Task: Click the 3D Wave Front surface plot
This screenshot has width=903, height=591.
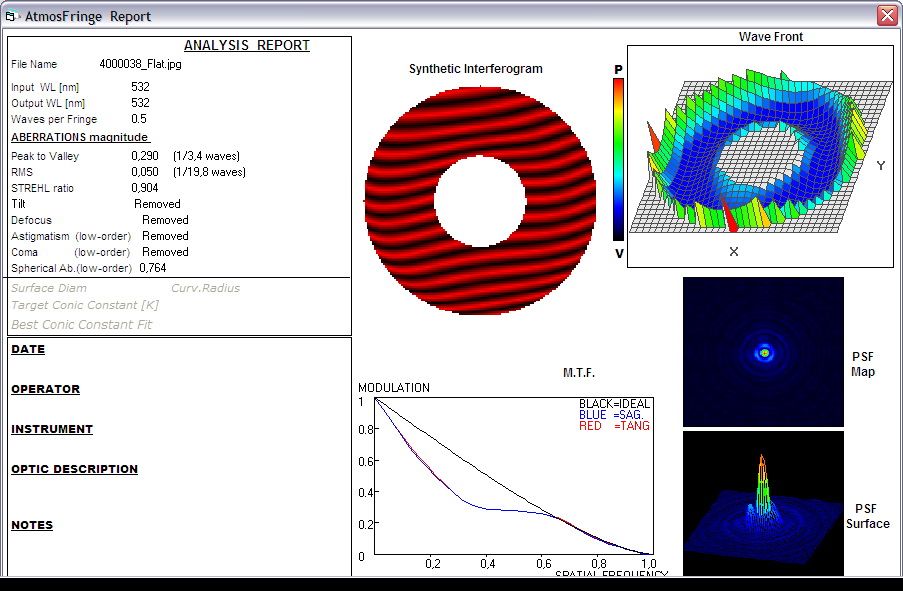Action: [x=760, y=156]
